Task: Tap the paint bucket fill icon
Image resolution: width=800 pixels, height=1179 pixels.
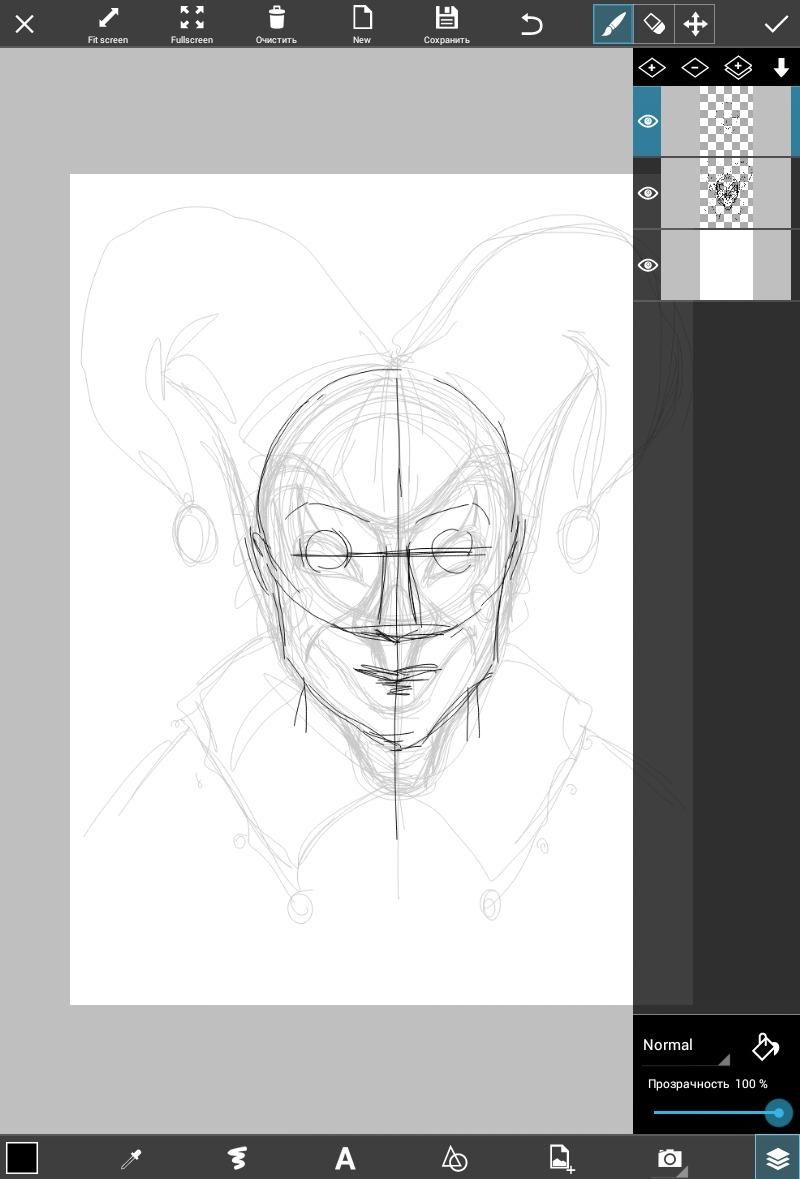Action: point(765,1046)
